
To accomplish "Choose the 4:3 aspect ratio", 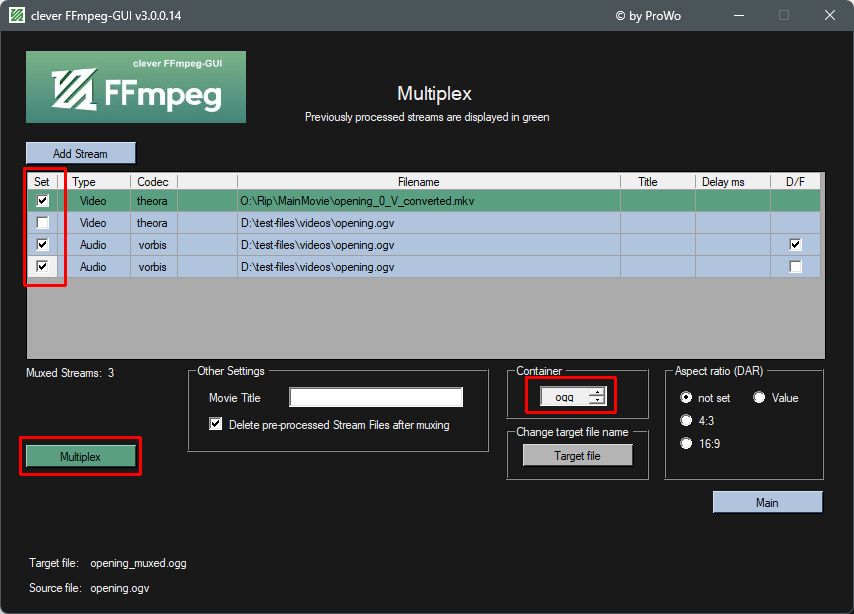I will tap(686, 420).
